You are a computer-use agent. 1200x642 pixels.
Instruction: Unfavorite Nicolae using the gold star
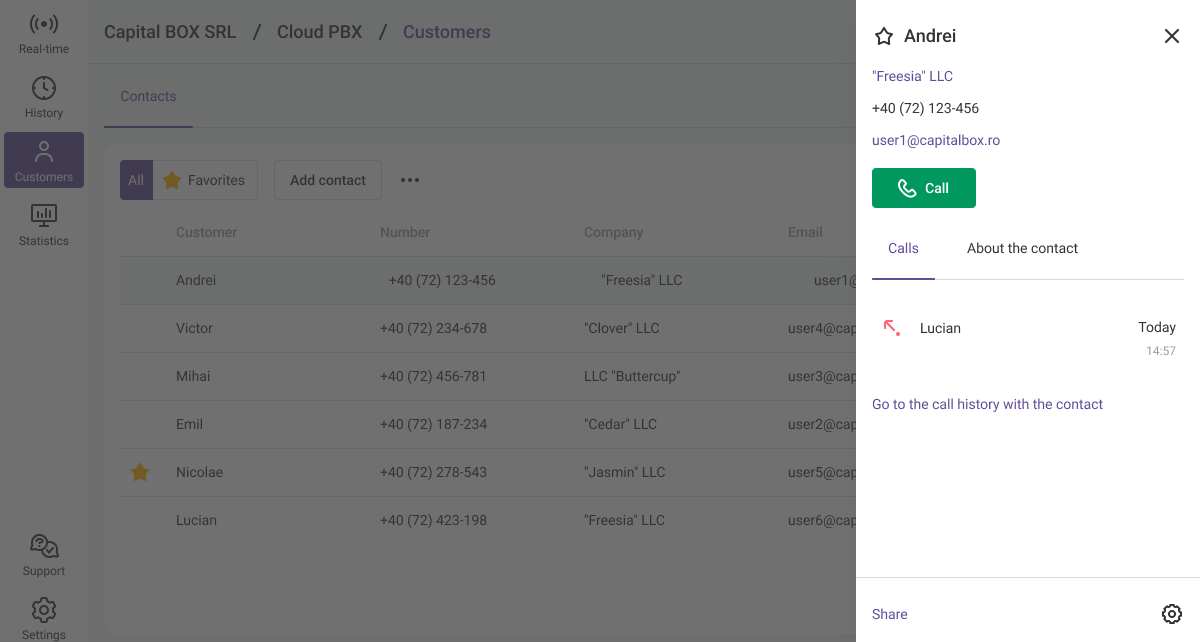(x=140, y=472)
